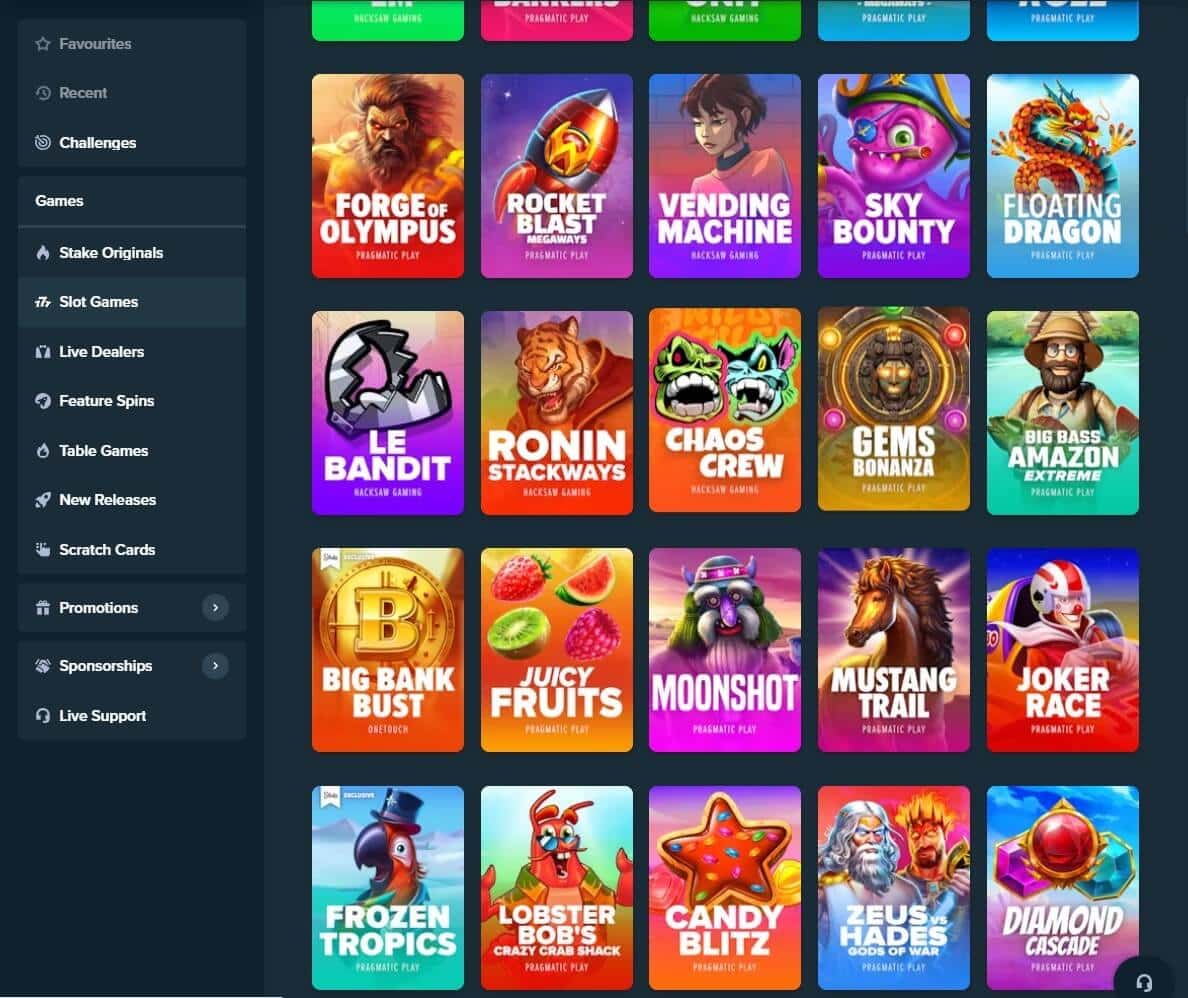This screenshot has height=998, width=1188.
Task: Click the Scratch Cards icon
Action: tap(42, 549)
